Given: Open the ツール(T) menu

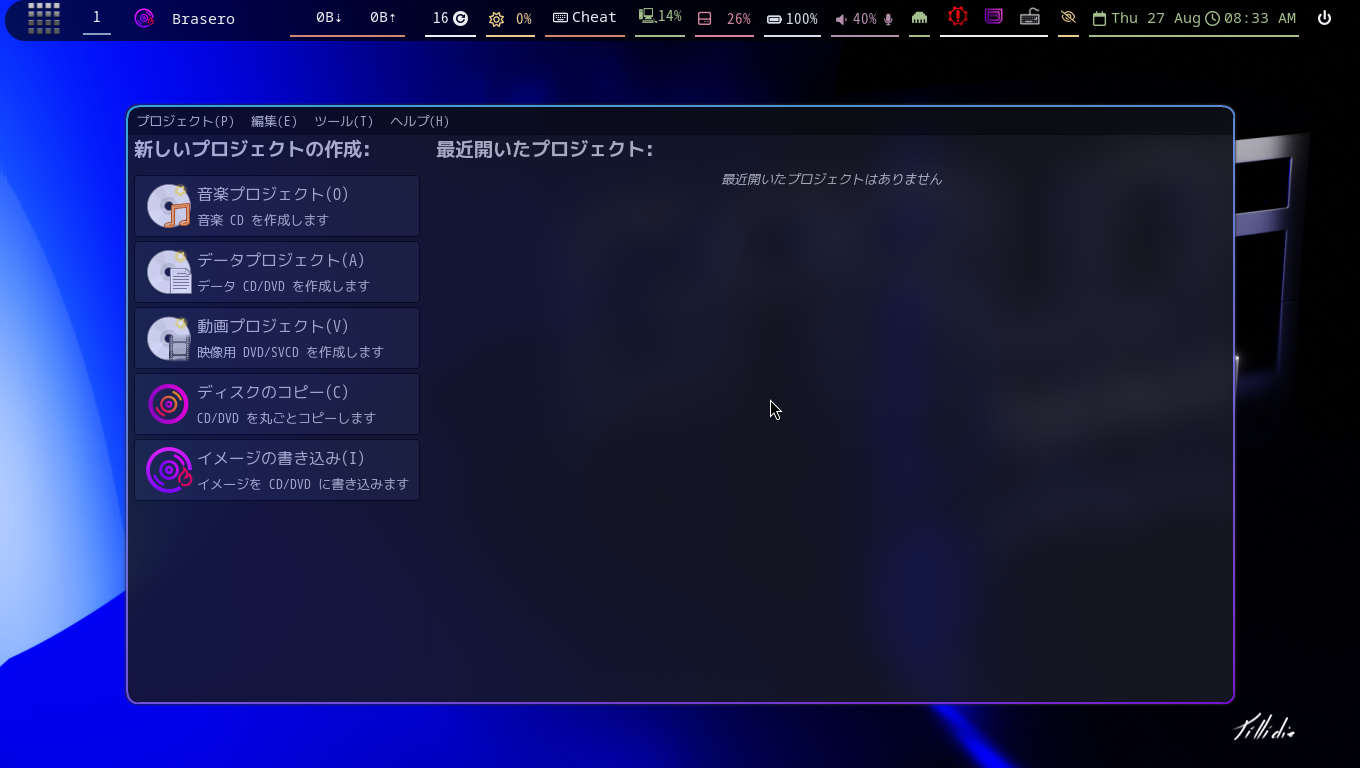Looking at the screenshot, I should pos(344,121).
